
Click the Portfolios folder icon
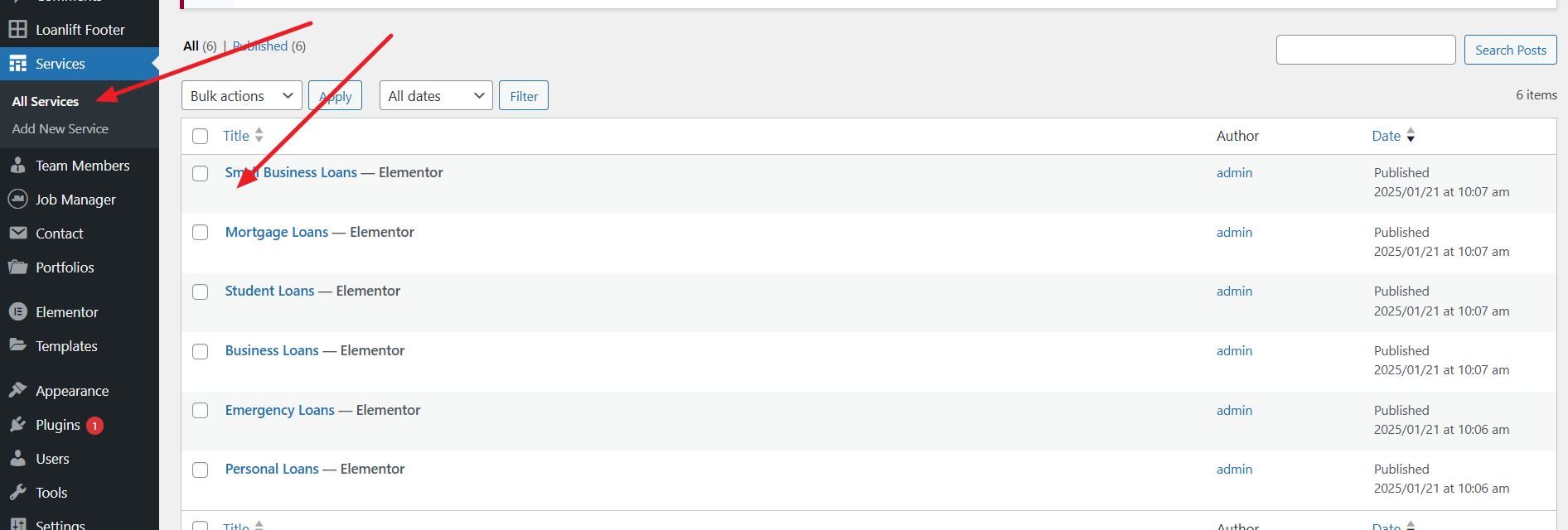click(17, 267)
